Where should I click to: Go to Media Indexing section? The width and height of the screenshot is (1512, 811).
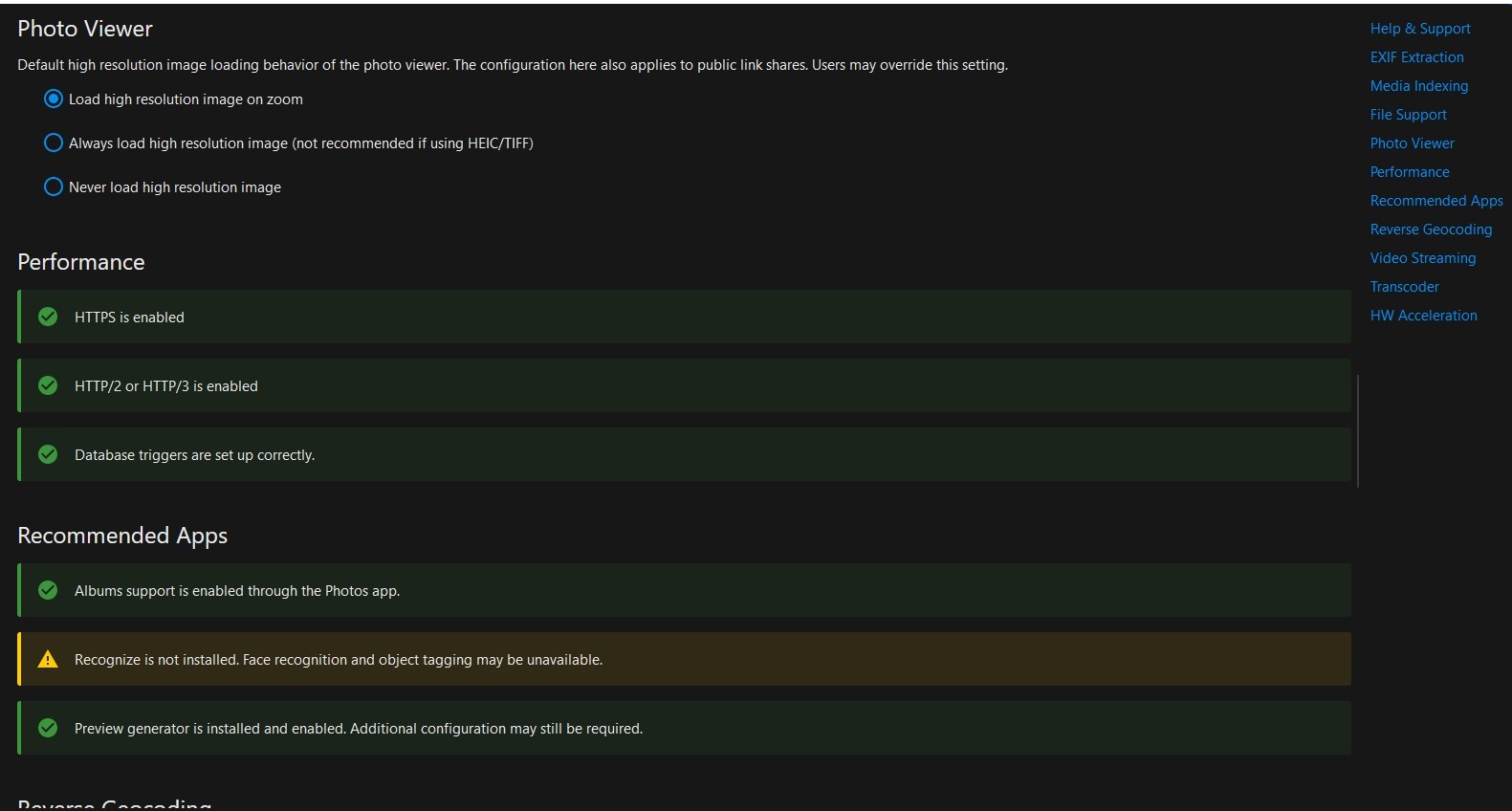1418,86
